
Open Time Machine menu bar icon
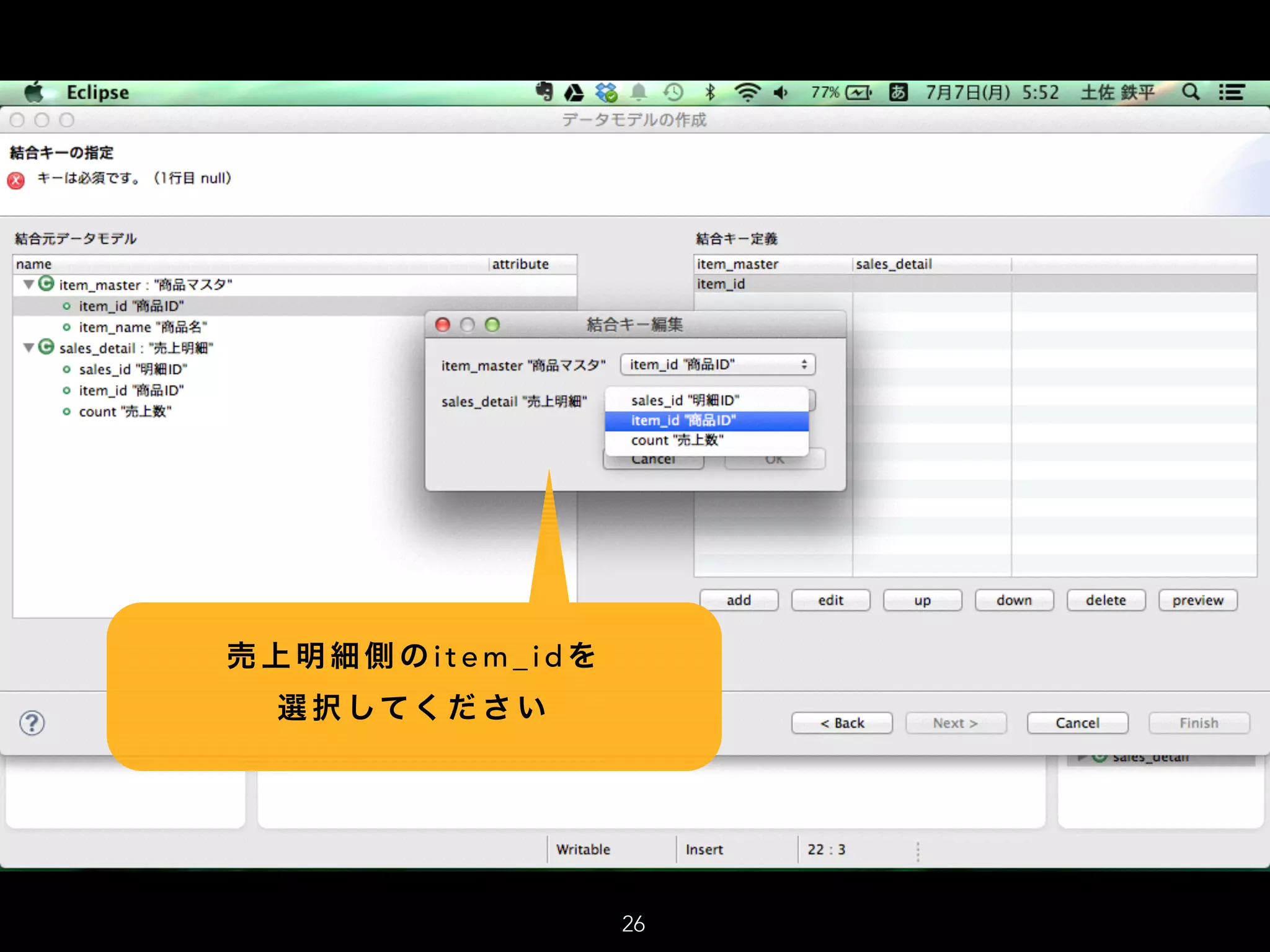pyautogui.click(x=673, y=93)
